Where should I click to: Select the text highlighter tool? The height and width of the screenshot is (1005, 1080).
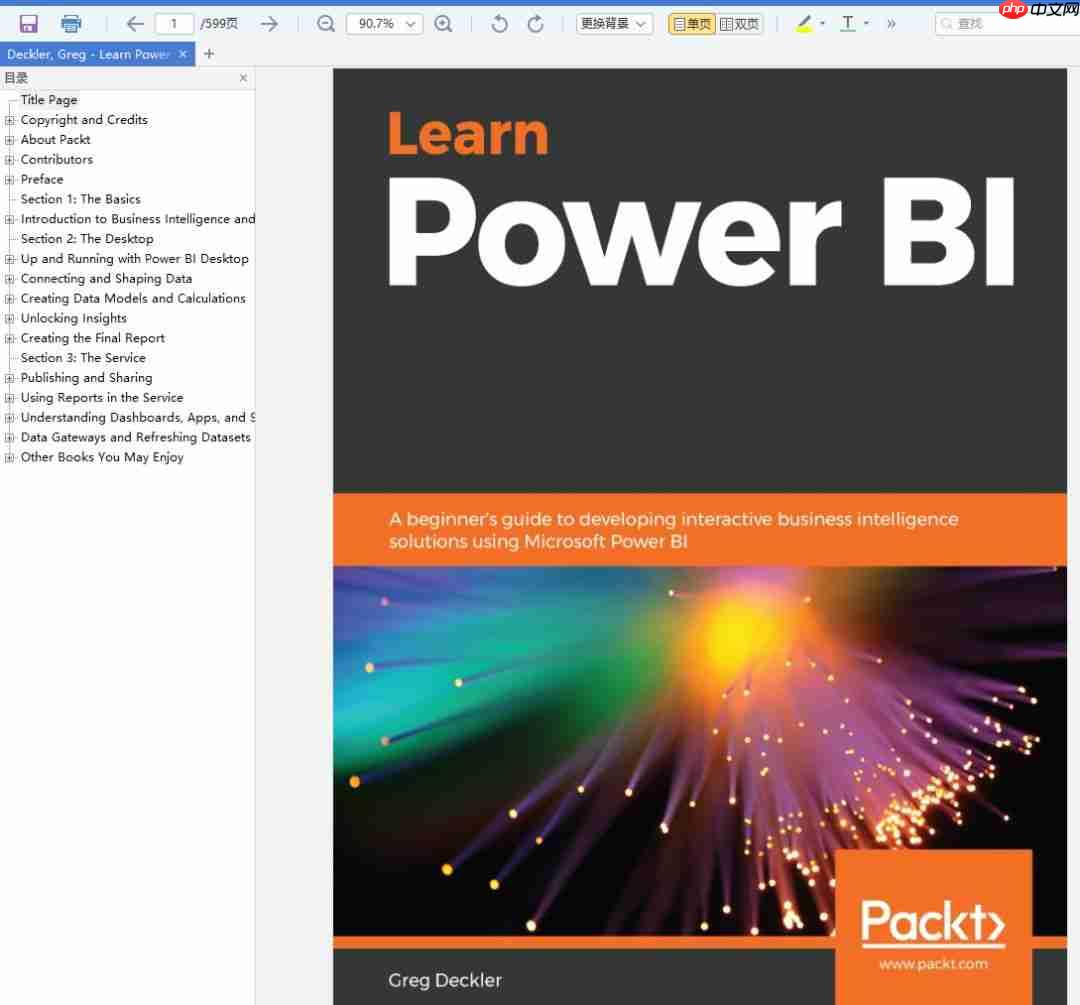[804, 22]
